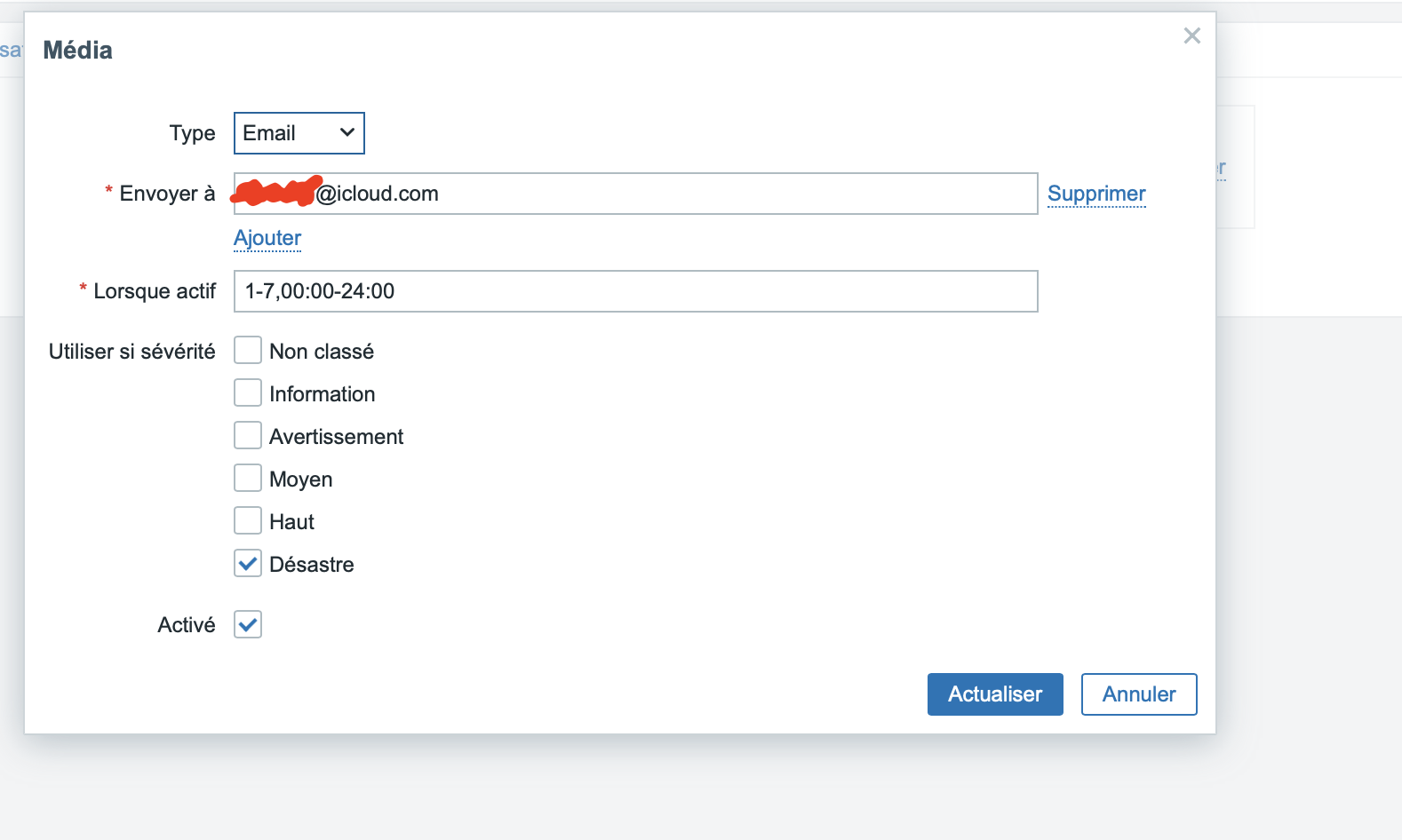The image size is (1402, 840).
Task: Disable the Activé checkbox
Action: (247, 624)
